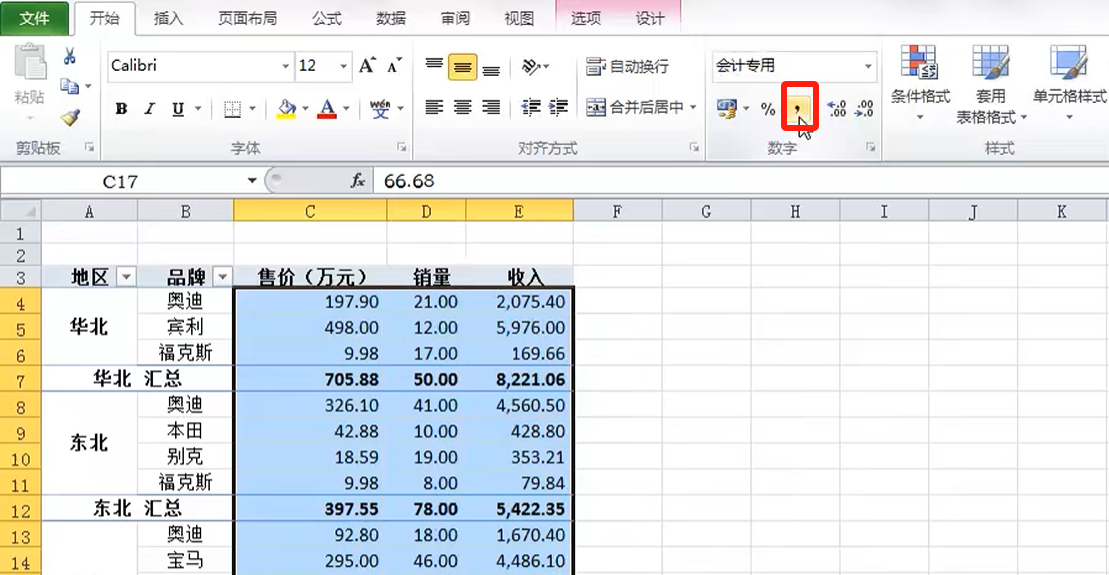Open font size dropdown
This screenshot has height=575, width=1109.
[x=343, y=66]
